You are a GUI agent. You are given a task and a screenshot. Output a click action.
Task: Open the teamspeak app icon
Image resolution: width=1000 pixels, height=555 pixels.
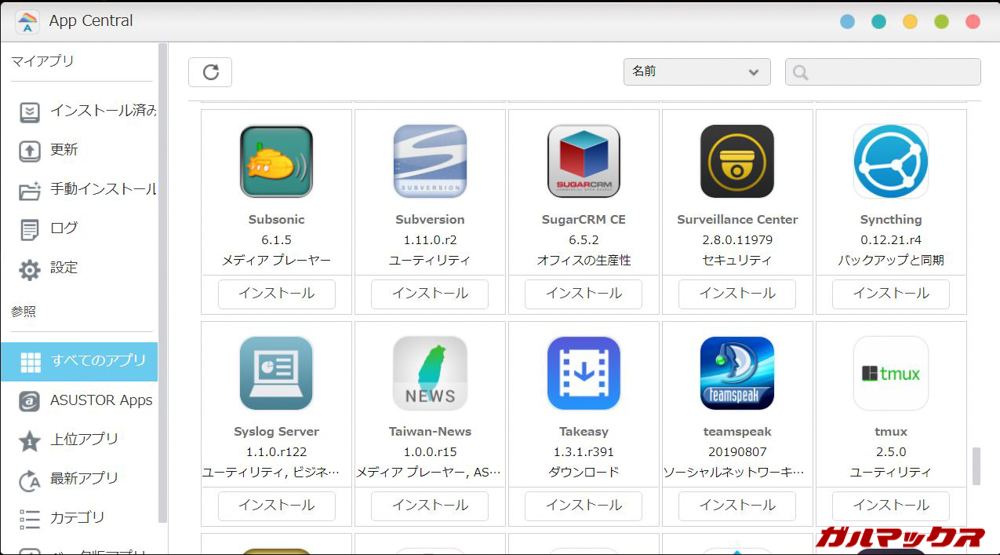coord(737,373)
